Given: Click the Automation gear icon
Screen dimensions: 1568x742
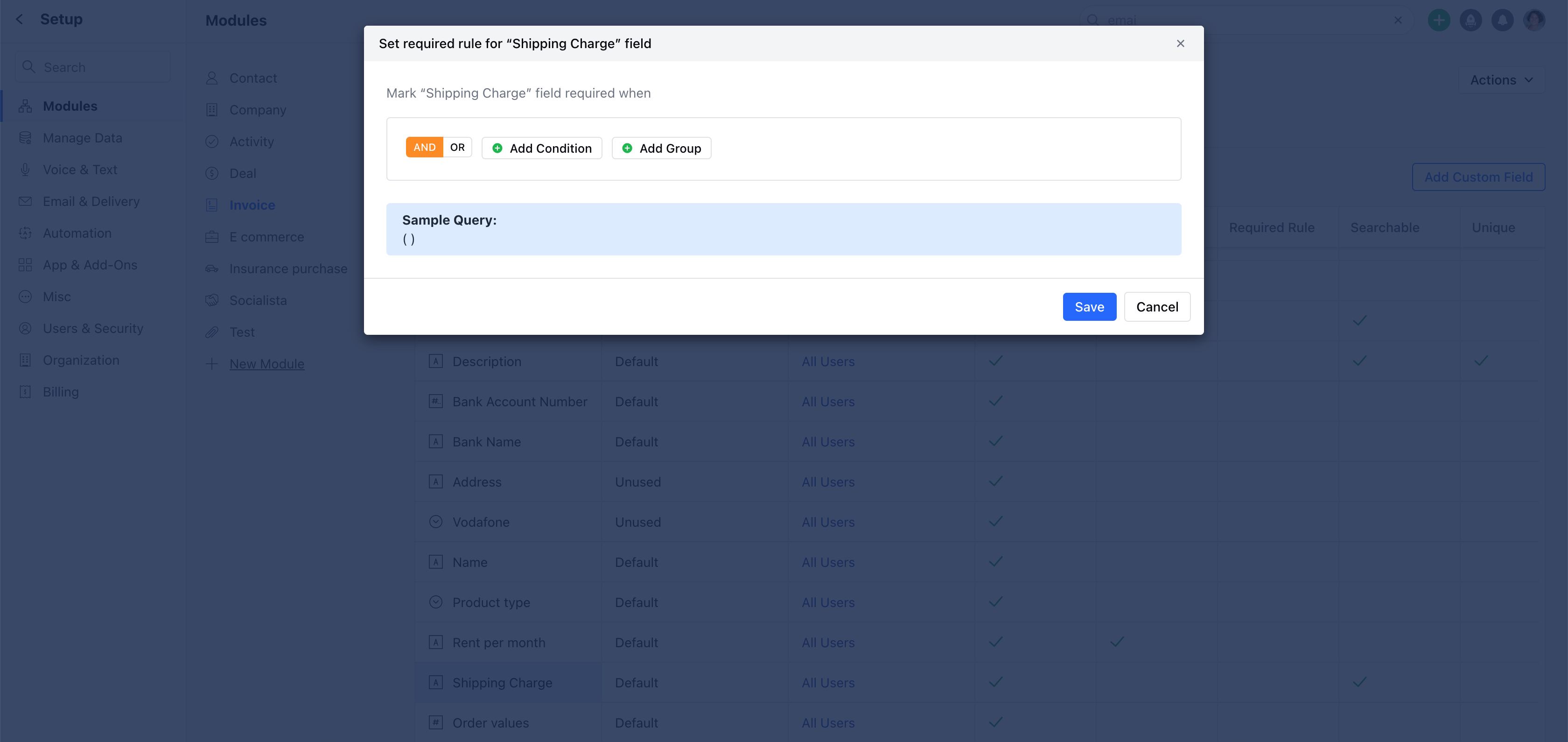Looking at the screenshot, I should [25, 233].
